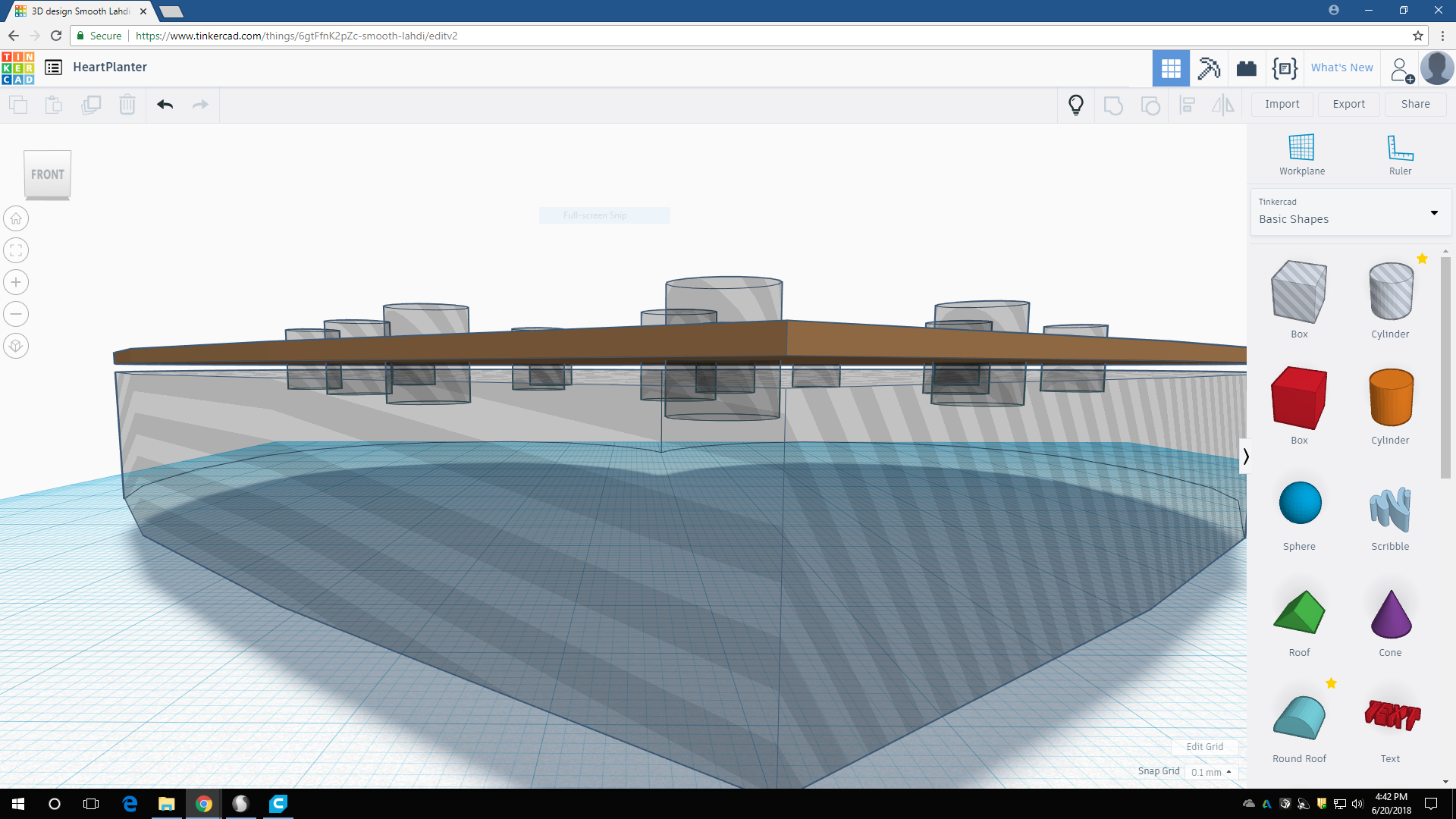Screen dimensions: 1456x819
Task: Open the Tinkercad logo home link
Action: (x=18, y=67)
